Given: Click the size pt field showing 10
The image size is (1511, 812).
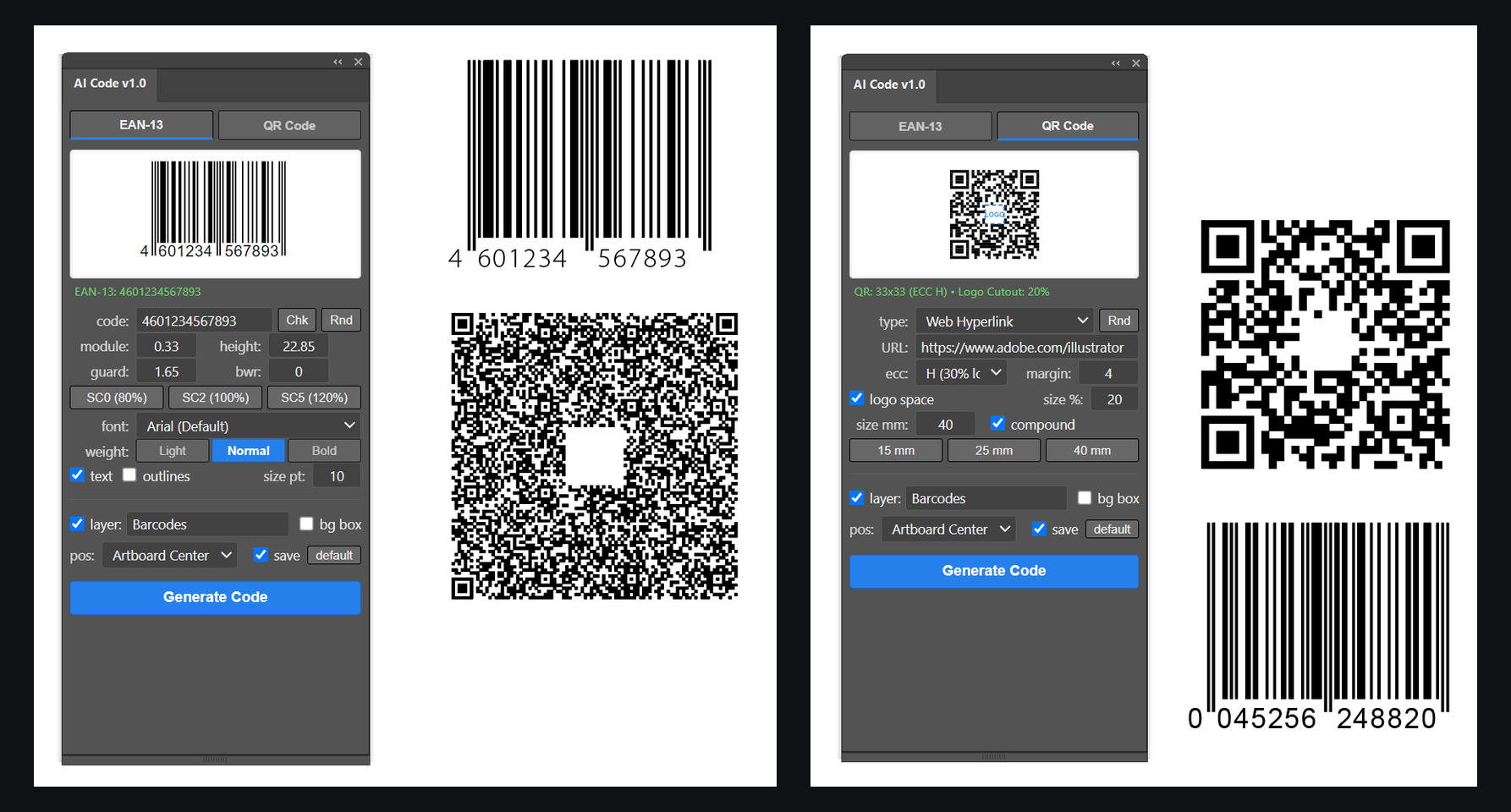Looking at the screenshot, I should (x=337, y=476).
